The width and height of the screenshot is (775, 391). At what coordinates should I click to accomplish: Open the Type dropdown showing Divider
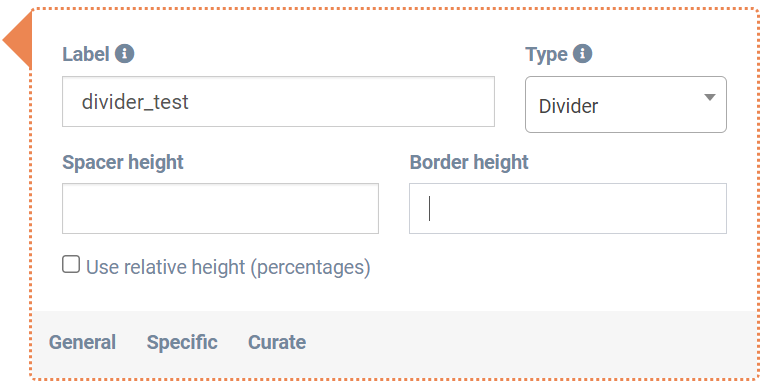[x=626, y=104]
